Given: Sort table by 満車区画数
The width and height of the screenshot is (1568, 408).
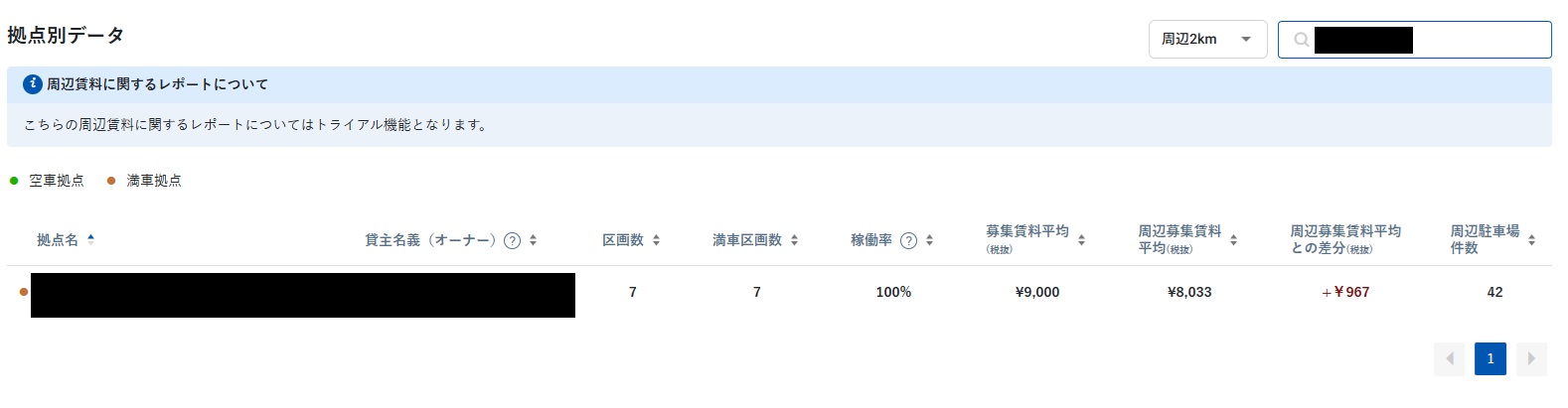Looking at the screenshot, I should point(794,240).
